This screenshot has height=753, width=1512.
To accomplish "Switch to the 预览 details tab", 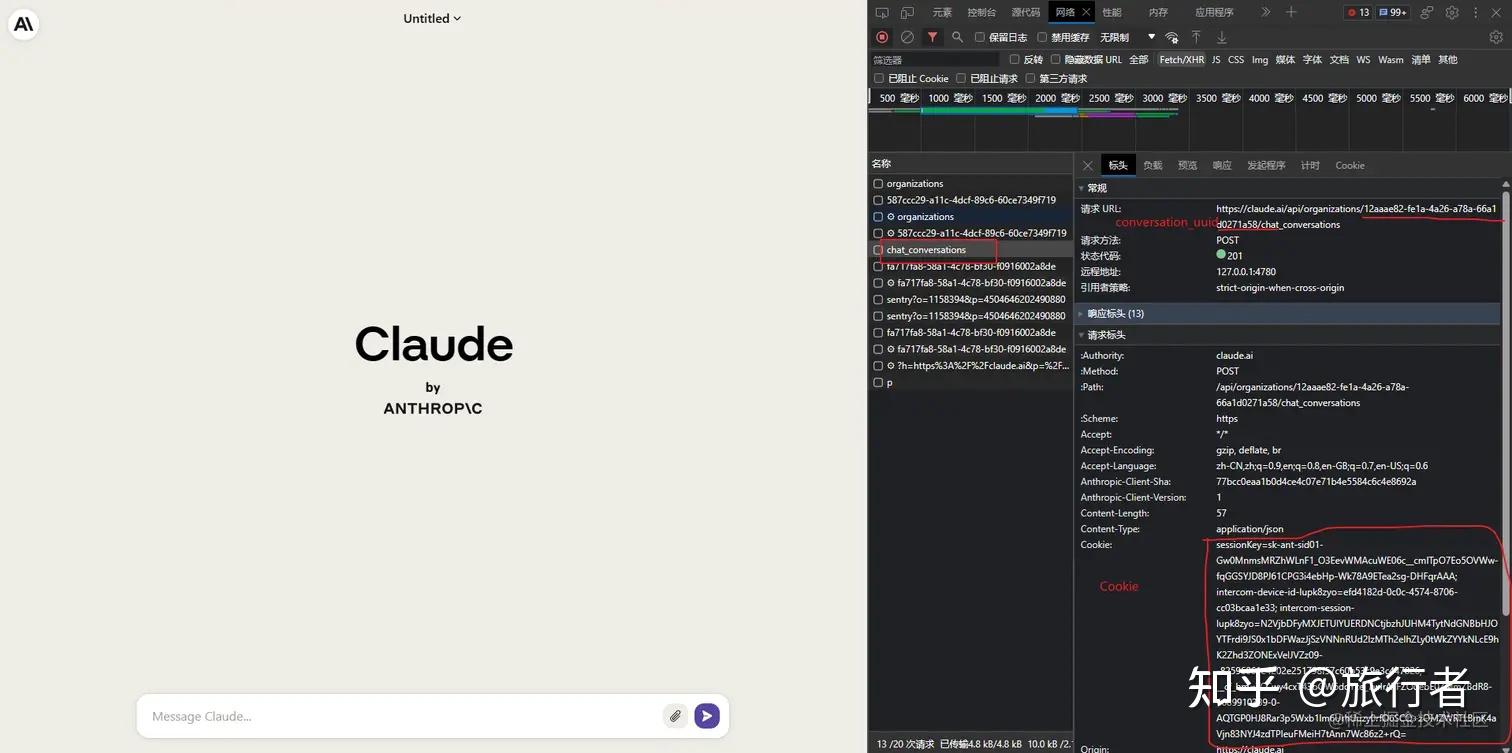I will 1187,166.
